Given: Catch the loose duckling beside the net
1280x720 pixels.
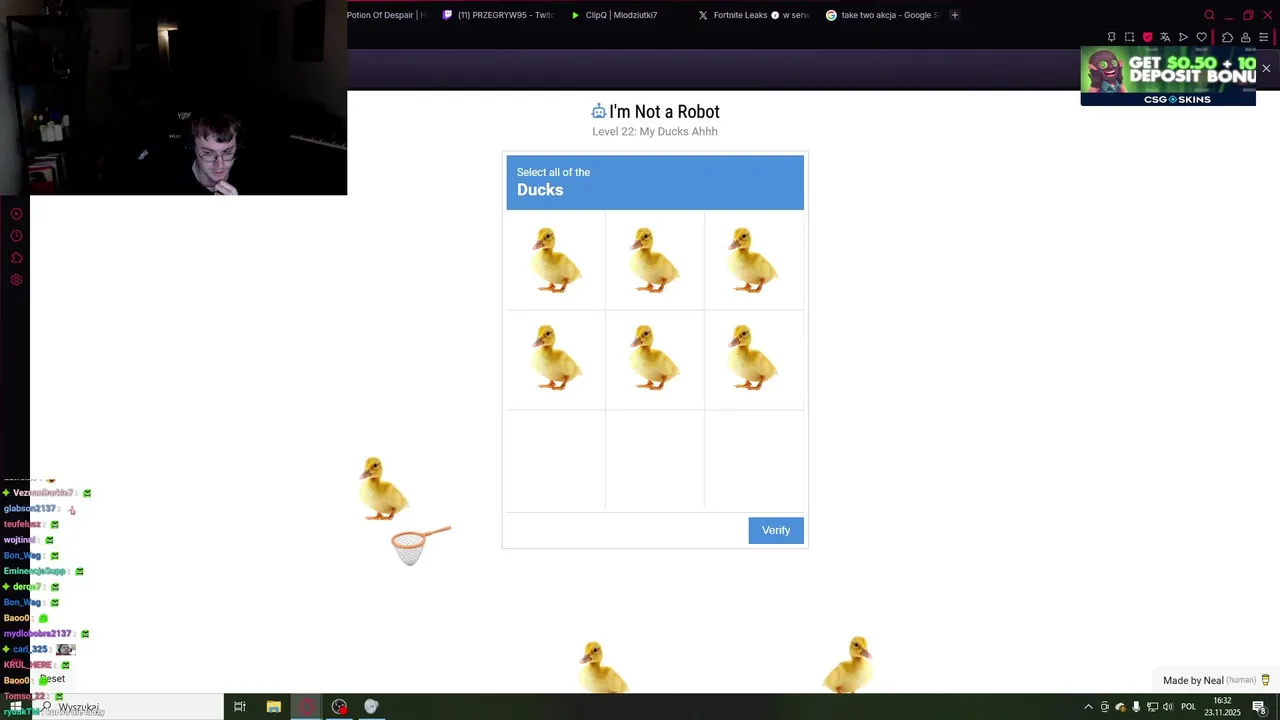Looking at the screenshot, I should tap(384, 488).
